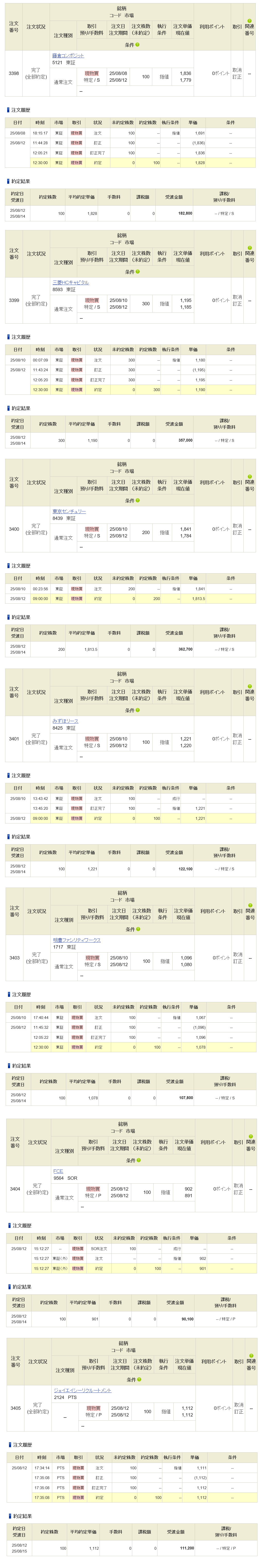Open the ジェイエイシーリクルートメント stock link
Viewport: 266px width, 1568px height.
(x=83, y=1390)
